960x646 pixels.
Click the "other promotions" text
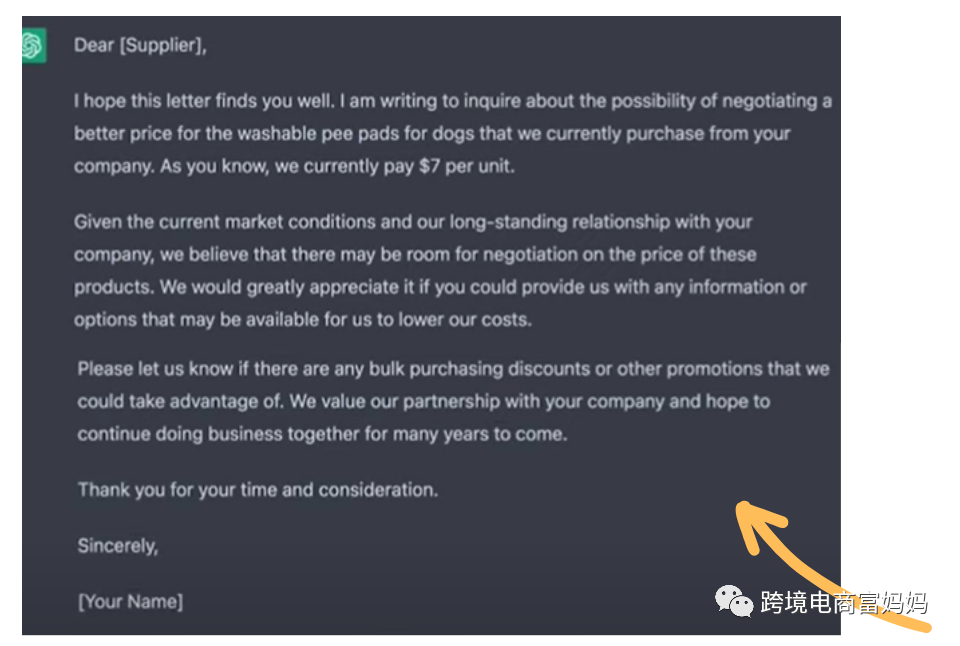(689, 368)
